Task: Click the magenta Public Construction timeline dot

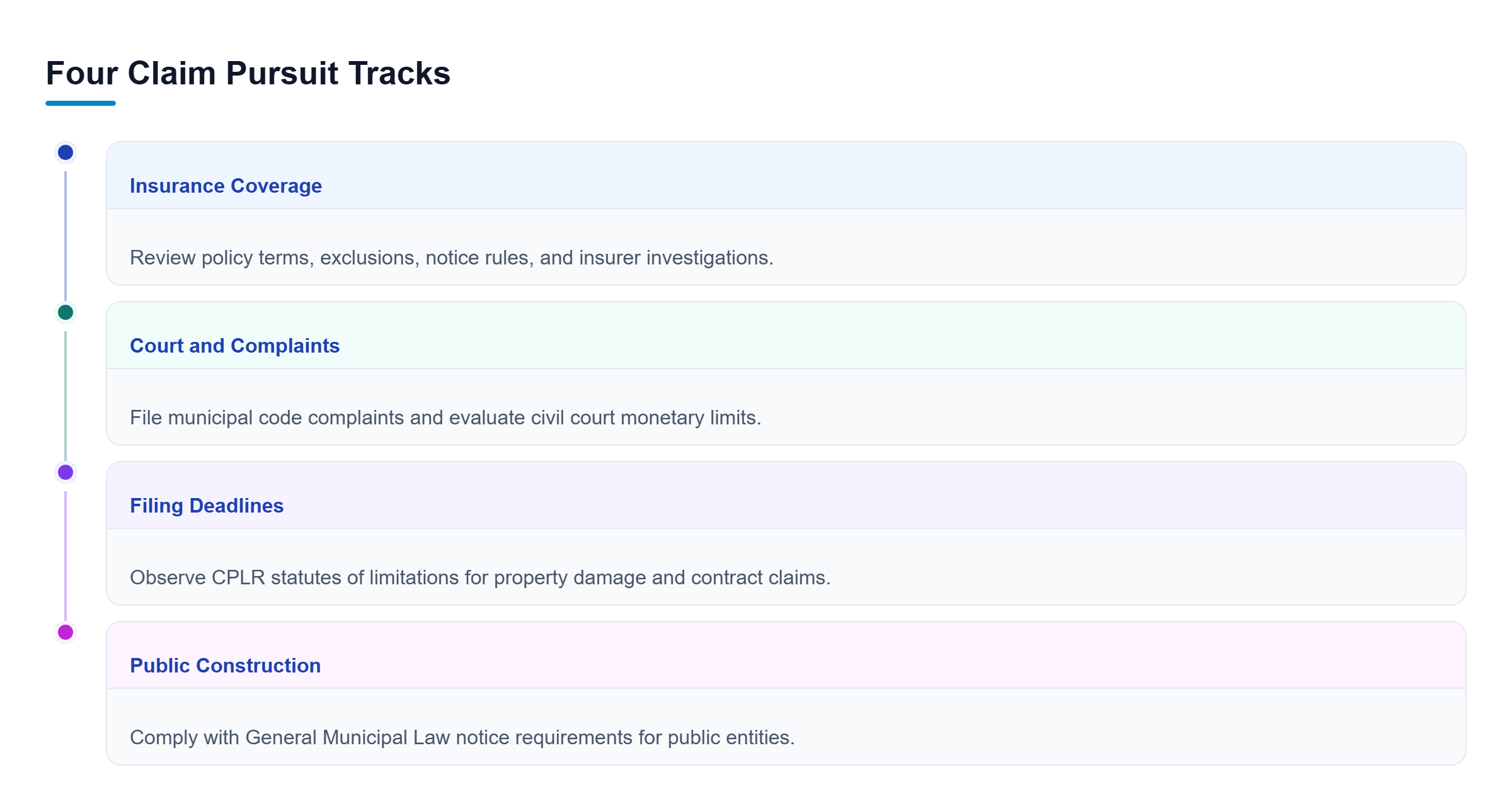Action: pyautogui.click(x=66, y=632)
